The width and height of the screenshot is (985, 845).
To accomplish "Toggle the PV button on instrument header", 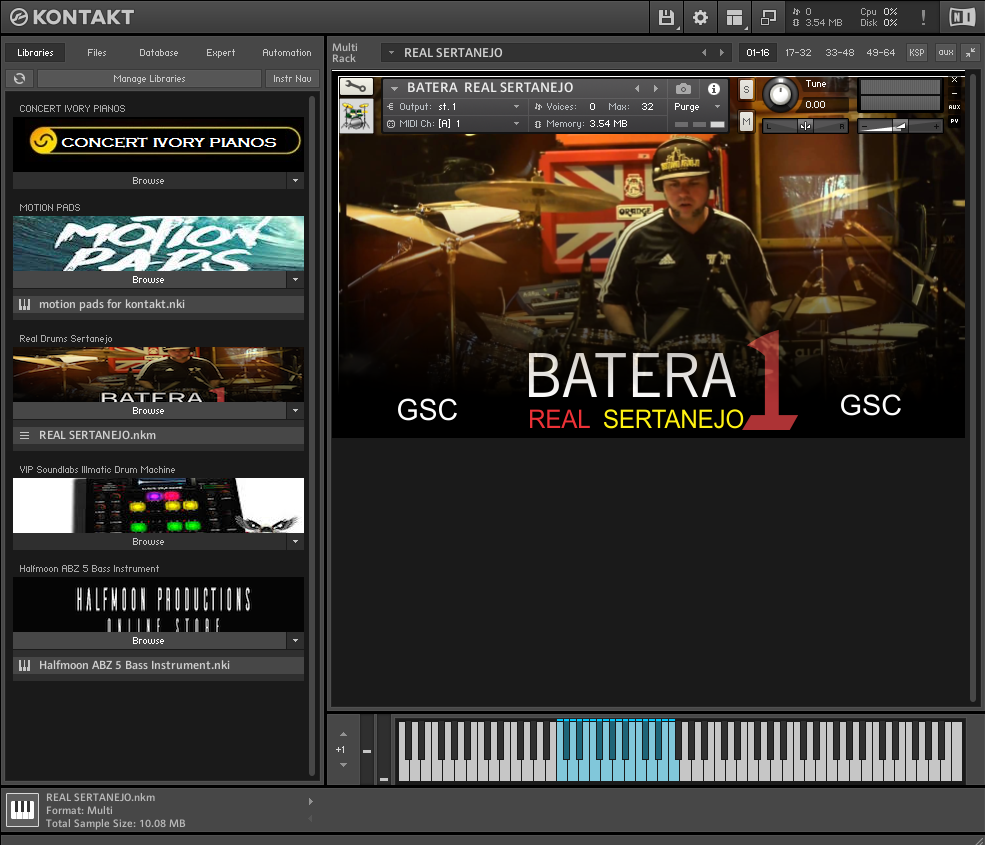I will click(x=954, y=121).
